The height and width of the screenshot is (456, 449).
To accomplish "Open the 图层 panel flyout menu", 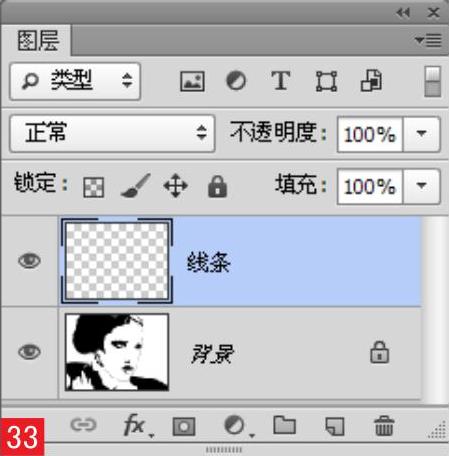I will pos(429,40).
